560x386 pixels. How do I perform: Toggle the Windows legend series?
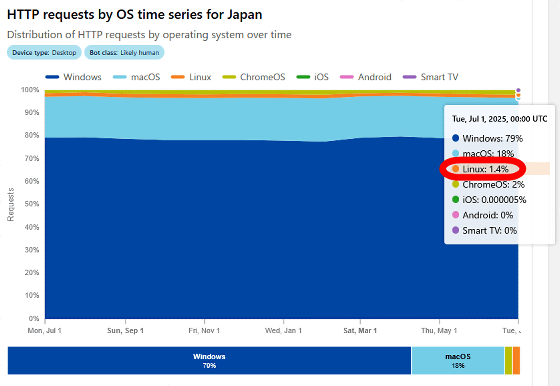click(x=73, y=77)
